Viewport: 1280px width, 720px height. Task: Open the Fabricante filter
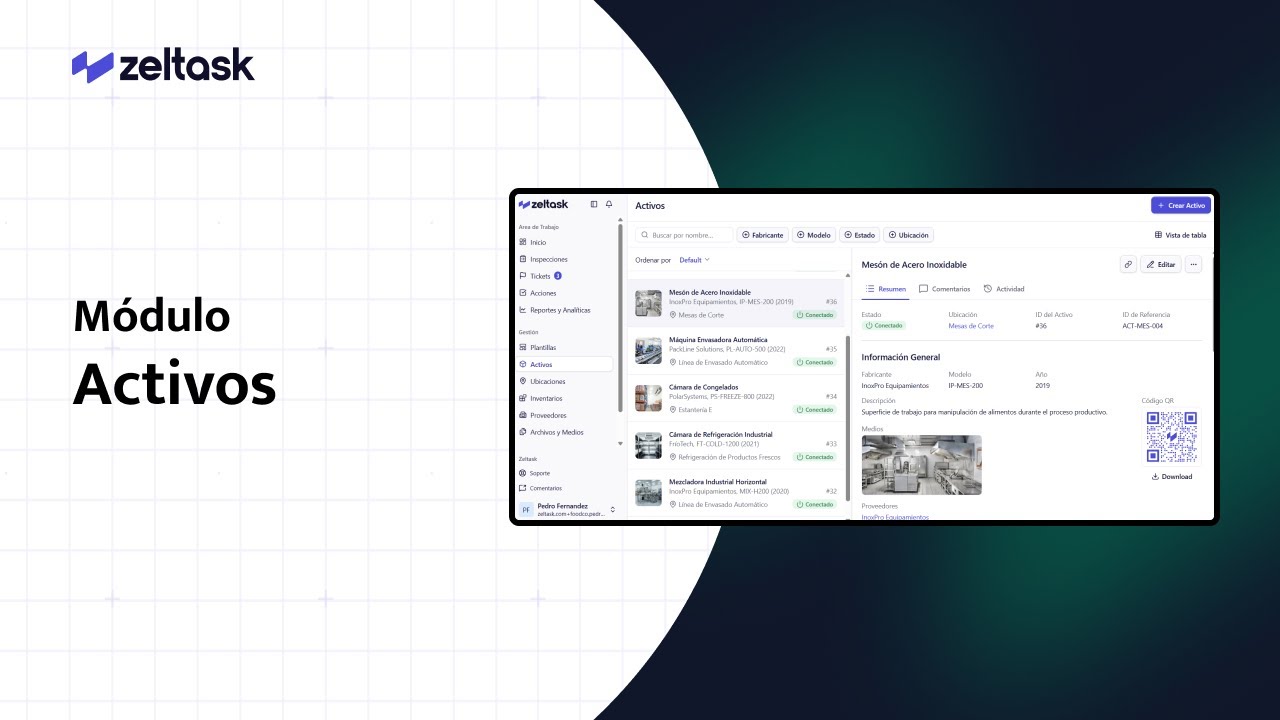pyautogui.click(x=763, y=235)
